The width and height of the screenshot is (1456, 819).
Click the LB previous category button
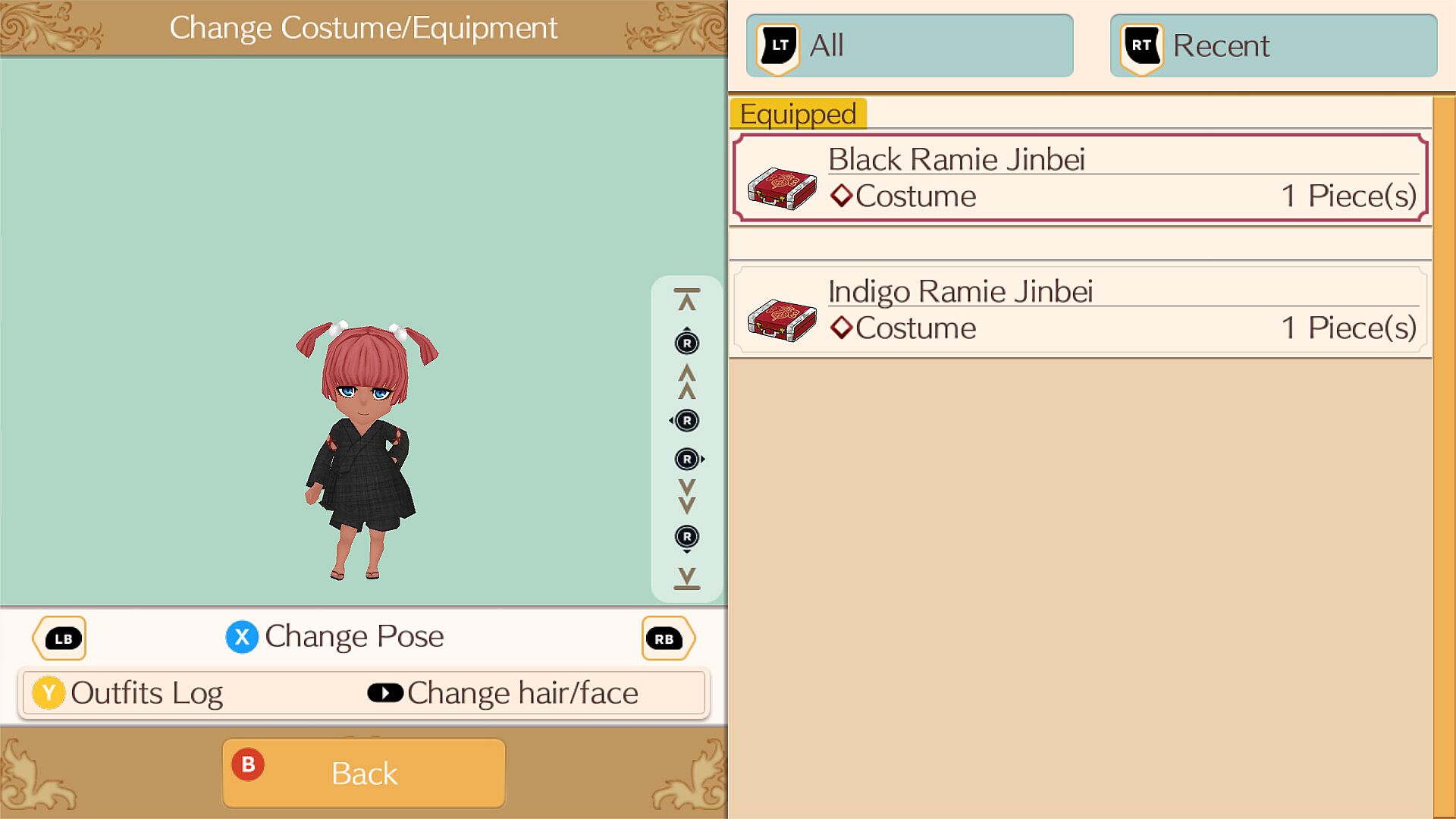click(59, 639)
